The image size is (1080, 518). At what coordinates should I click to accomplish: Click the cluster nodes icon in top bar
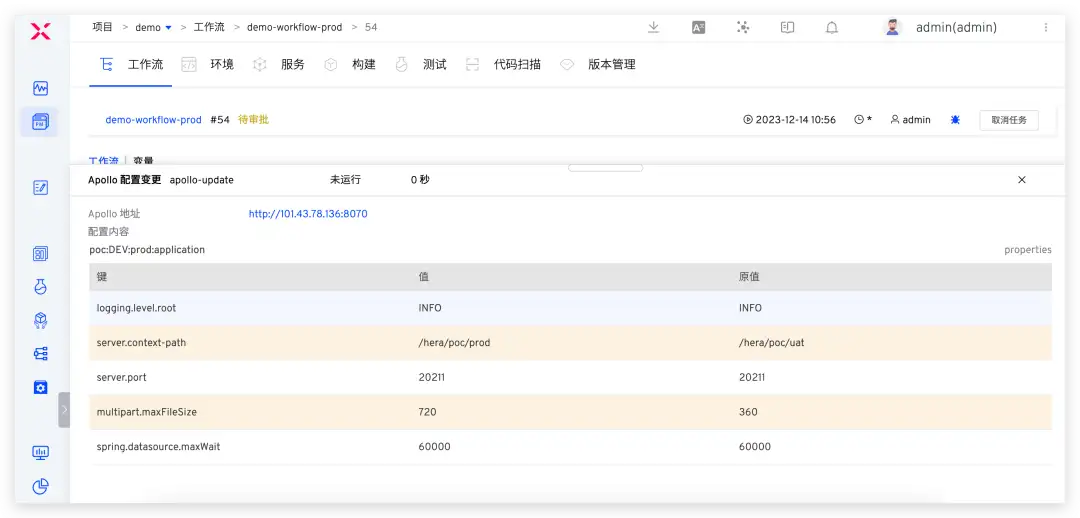(742, 28)
